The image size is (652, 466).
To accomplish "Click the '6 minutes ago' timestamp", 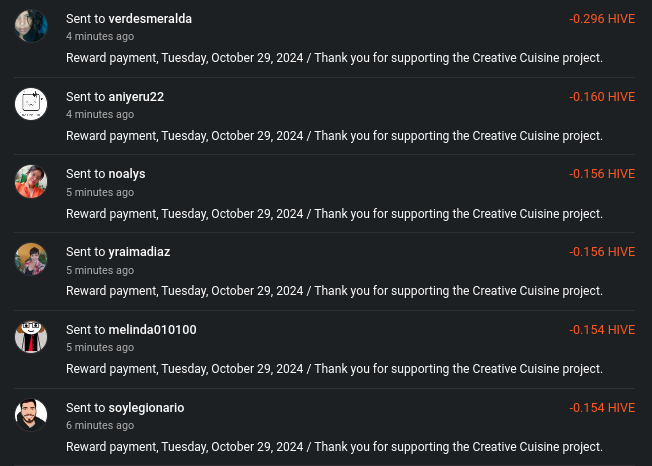I will coord(100,425).
